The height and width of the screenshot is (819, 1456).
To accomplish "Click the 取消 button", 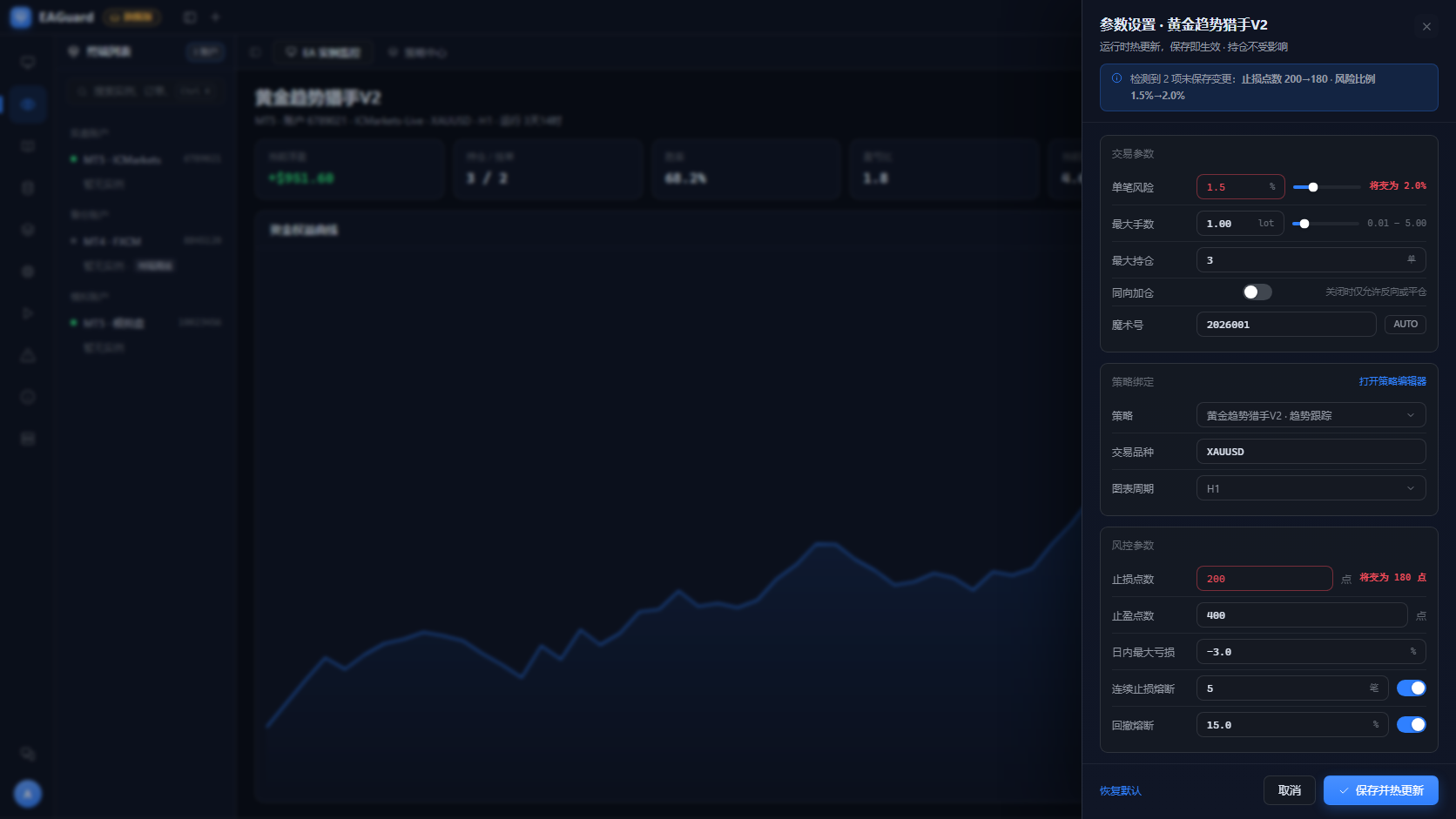I will [1290, 790].
